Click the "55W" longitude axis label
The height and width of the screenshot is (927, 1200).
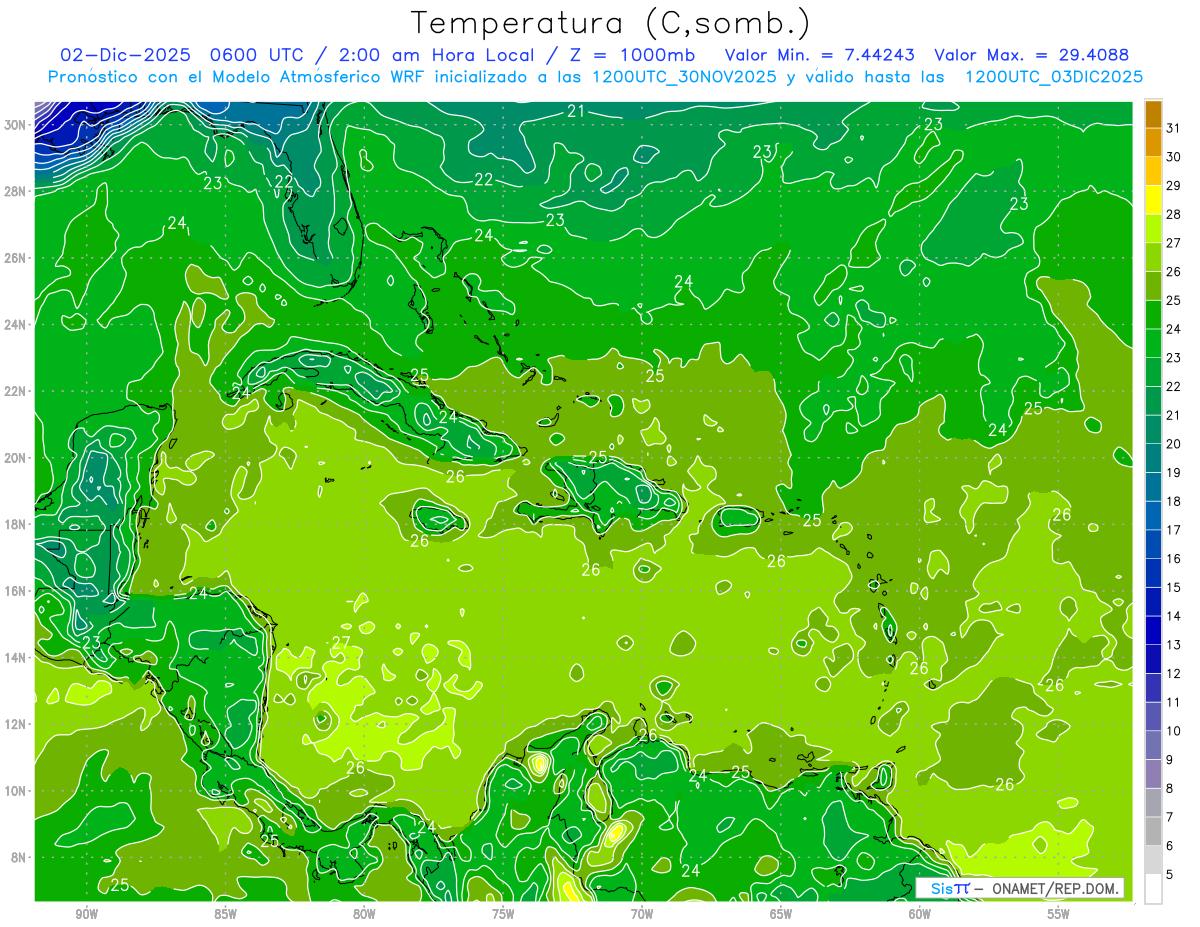(x=1059, y=914)
